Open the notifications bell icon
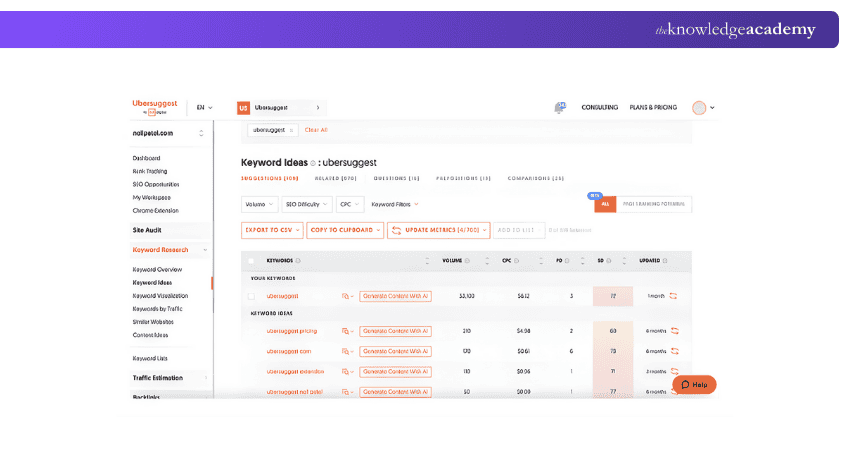 coord(559,107)
